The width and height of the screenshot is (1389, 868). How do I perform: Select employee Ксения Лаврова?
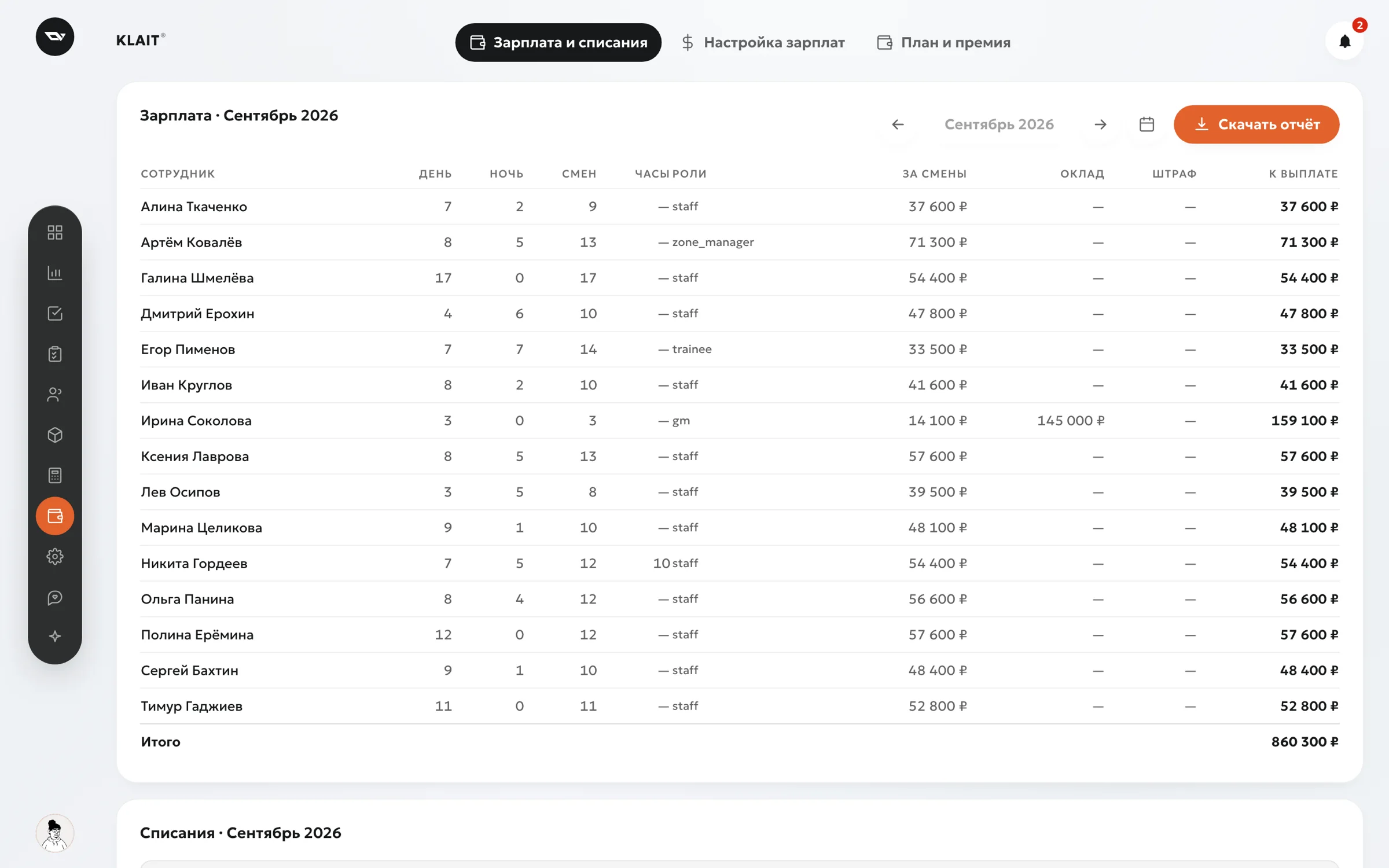tap(195, 457)
